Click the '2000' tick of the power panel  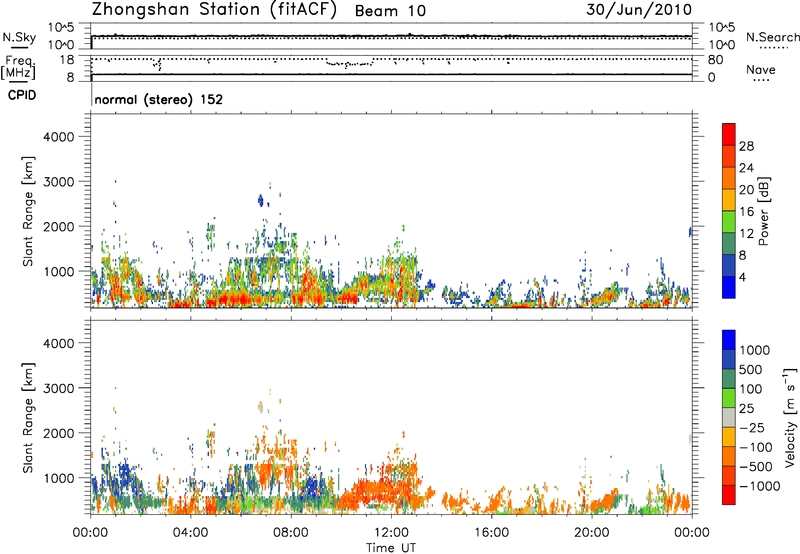[x=58, y=226]
